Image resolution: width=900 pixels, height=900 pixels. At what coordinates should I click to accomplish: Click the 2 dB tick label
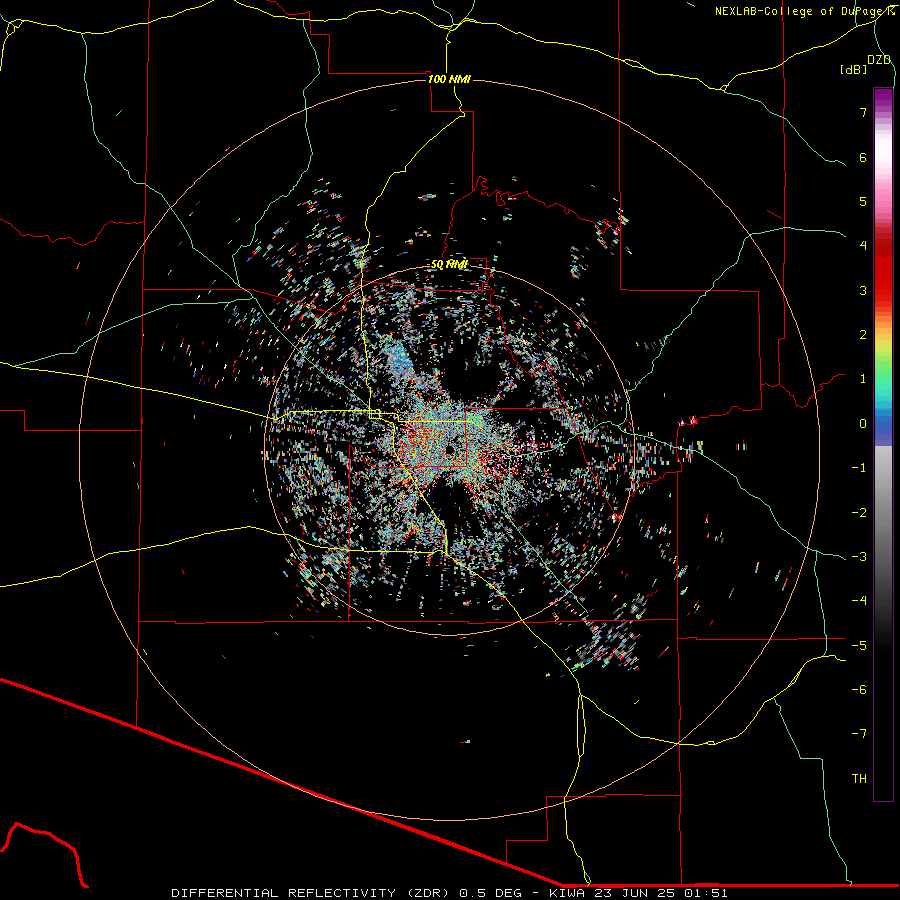pos(863,335)
